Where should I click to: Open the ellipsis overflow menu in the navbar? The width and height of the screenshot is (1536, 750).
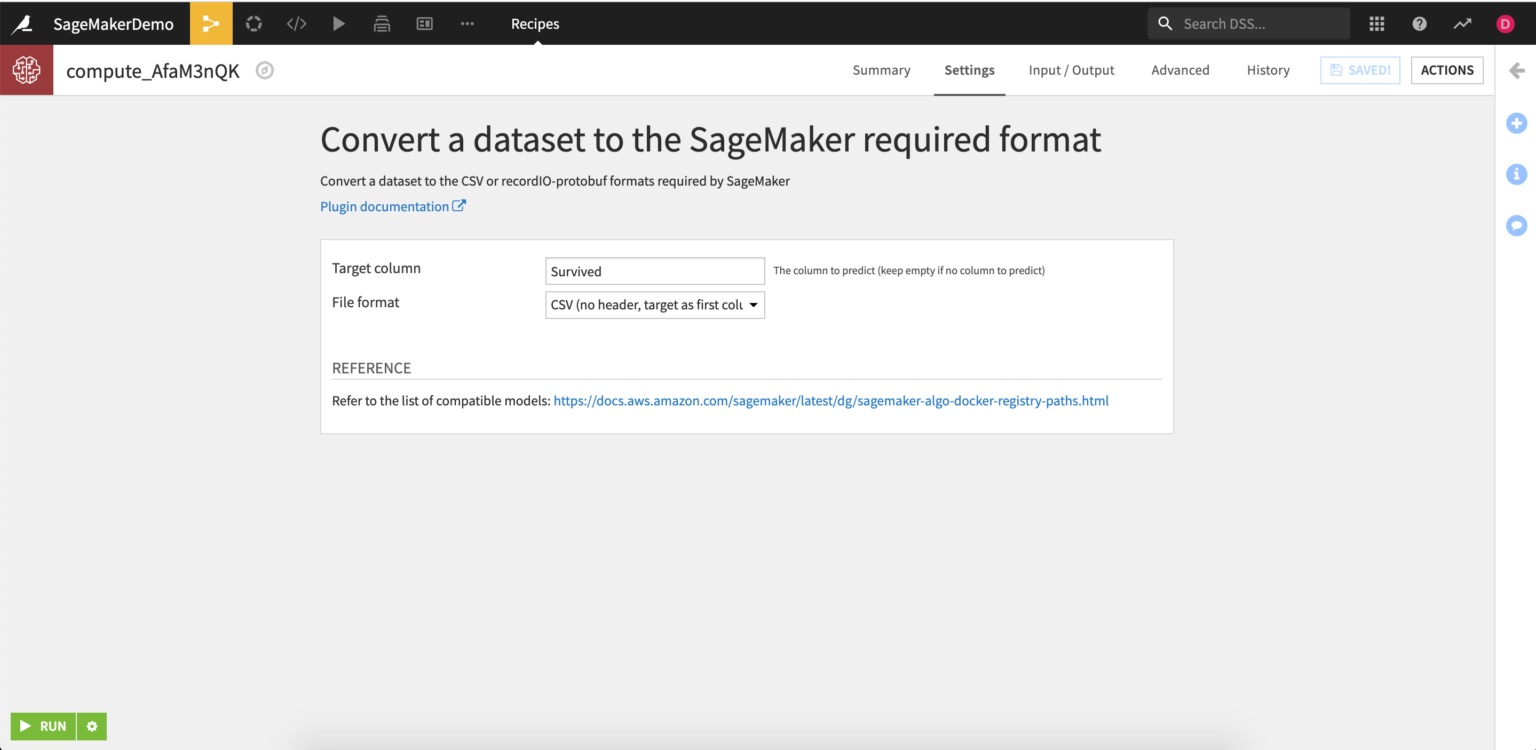pyautogui.click(x=466, y=23)
